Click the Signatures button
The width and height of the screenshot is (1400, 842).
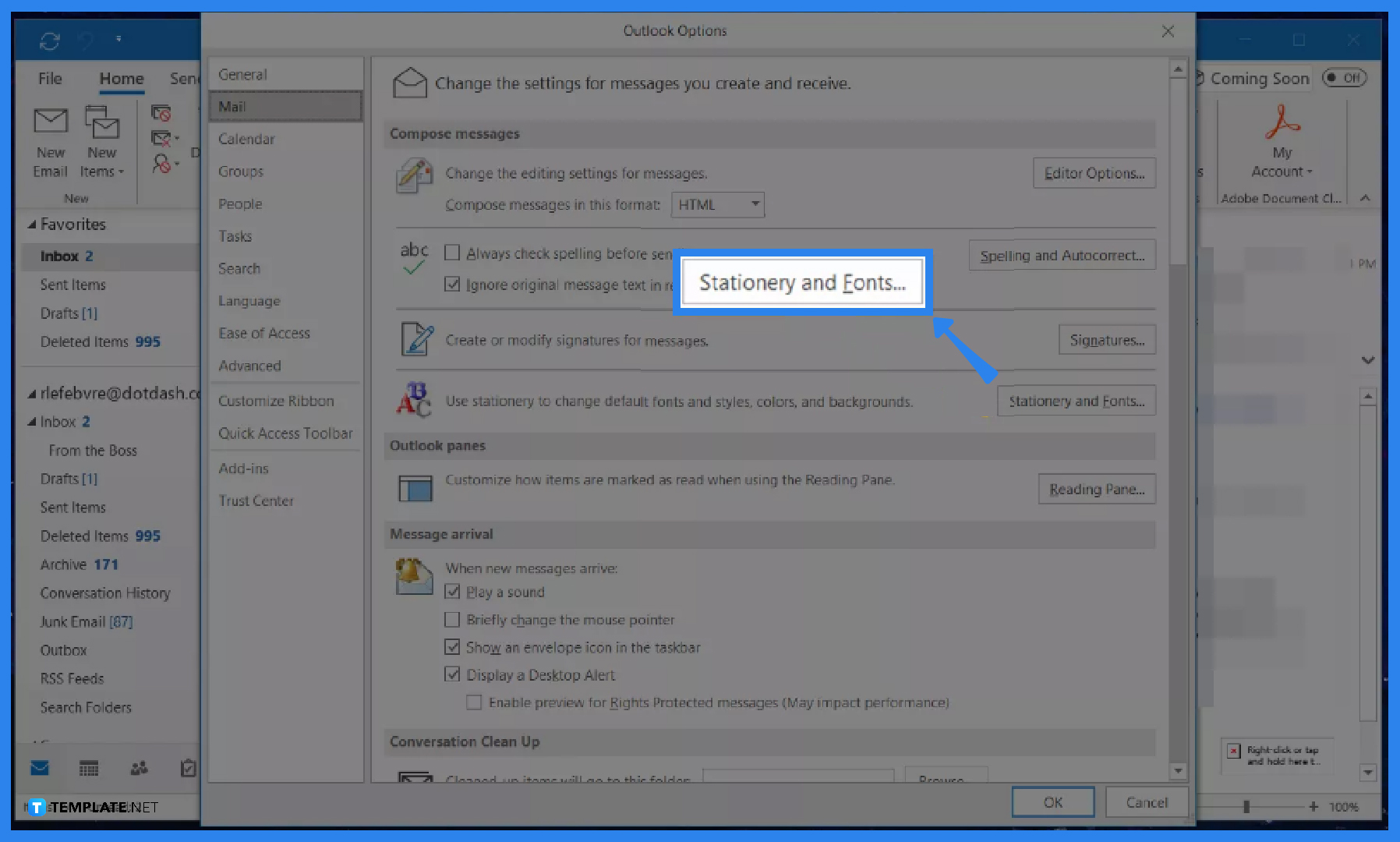tap(1106, 339)
